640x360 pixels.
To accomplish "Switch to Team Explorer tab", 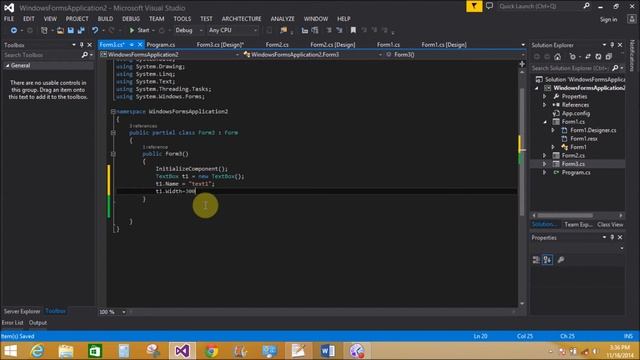I will click(x=578, y=224).
